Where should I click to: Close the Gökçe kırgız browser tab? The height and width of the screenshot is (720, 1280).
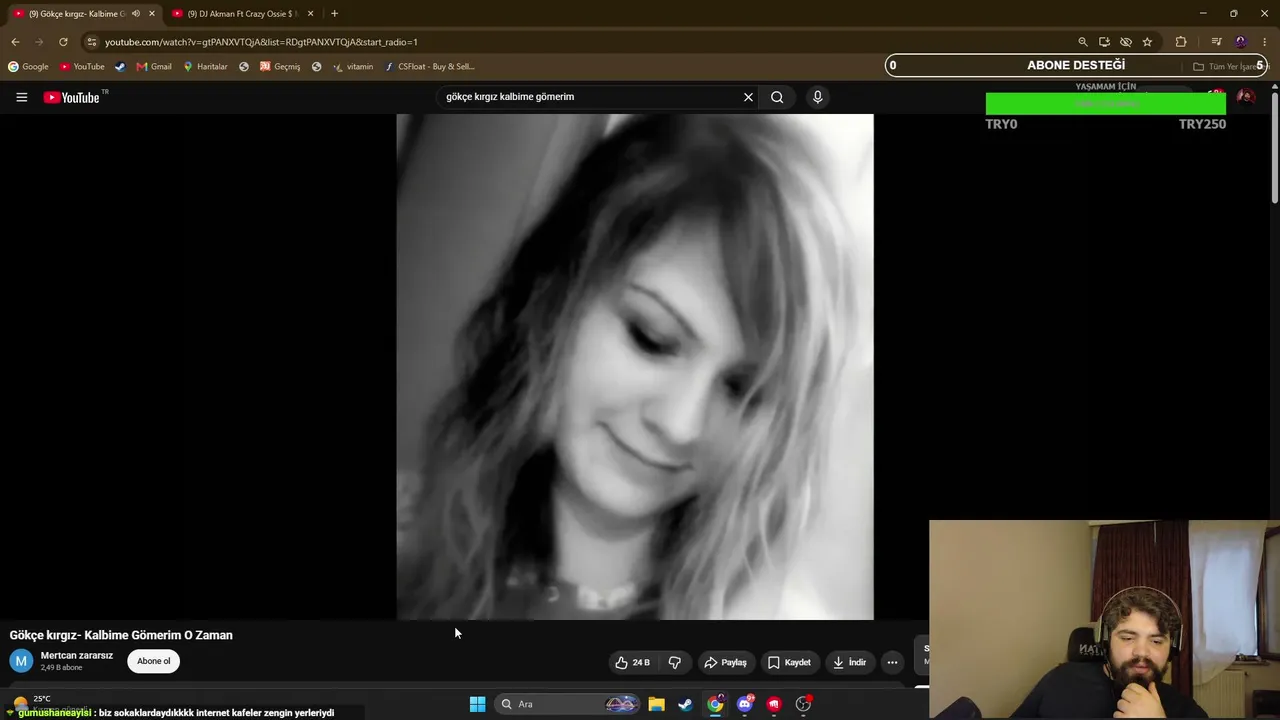coord(152,14)
